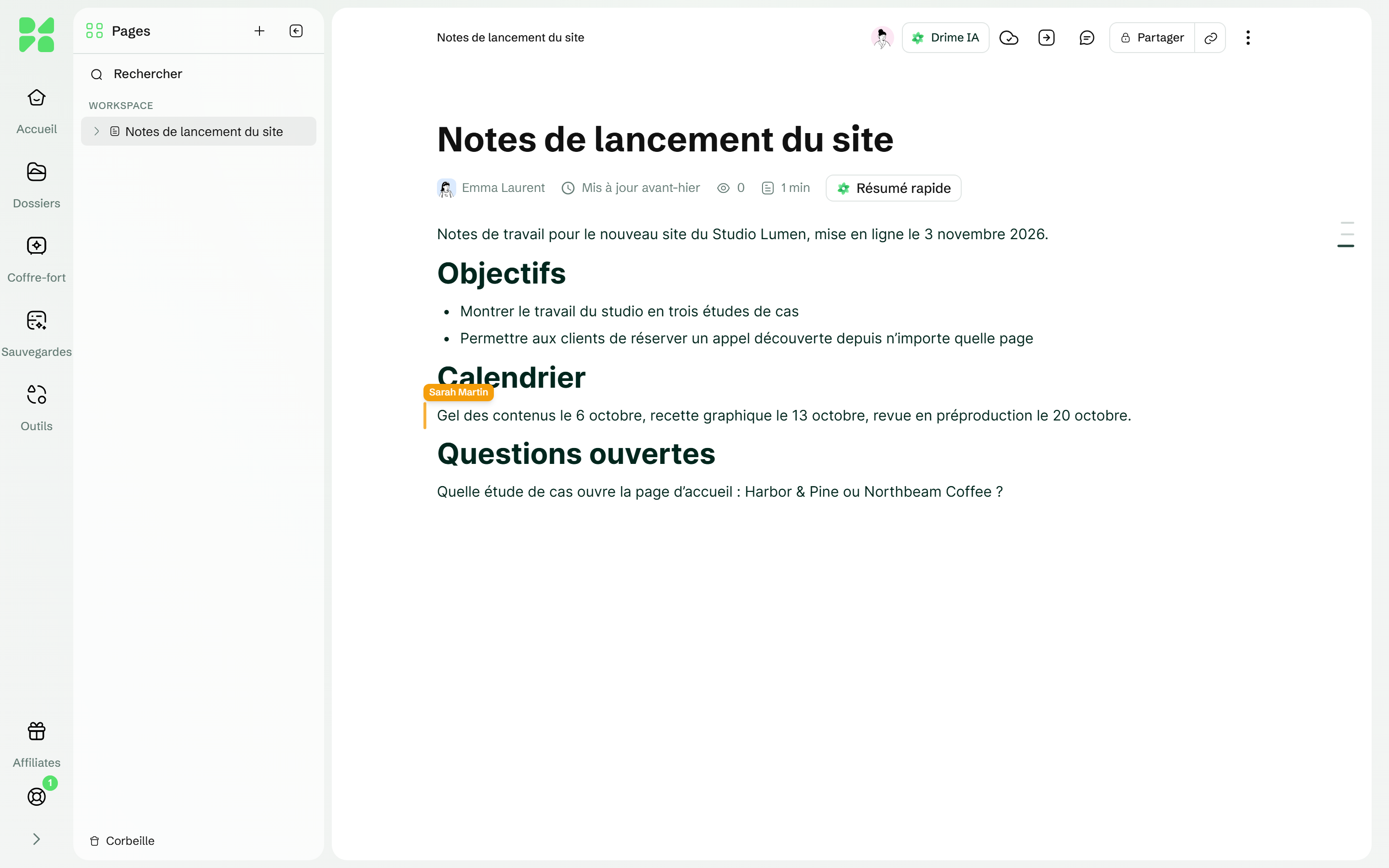Click the first bullet about études de cas
This screenshot has height=868, width=1389.
point(629,311)
